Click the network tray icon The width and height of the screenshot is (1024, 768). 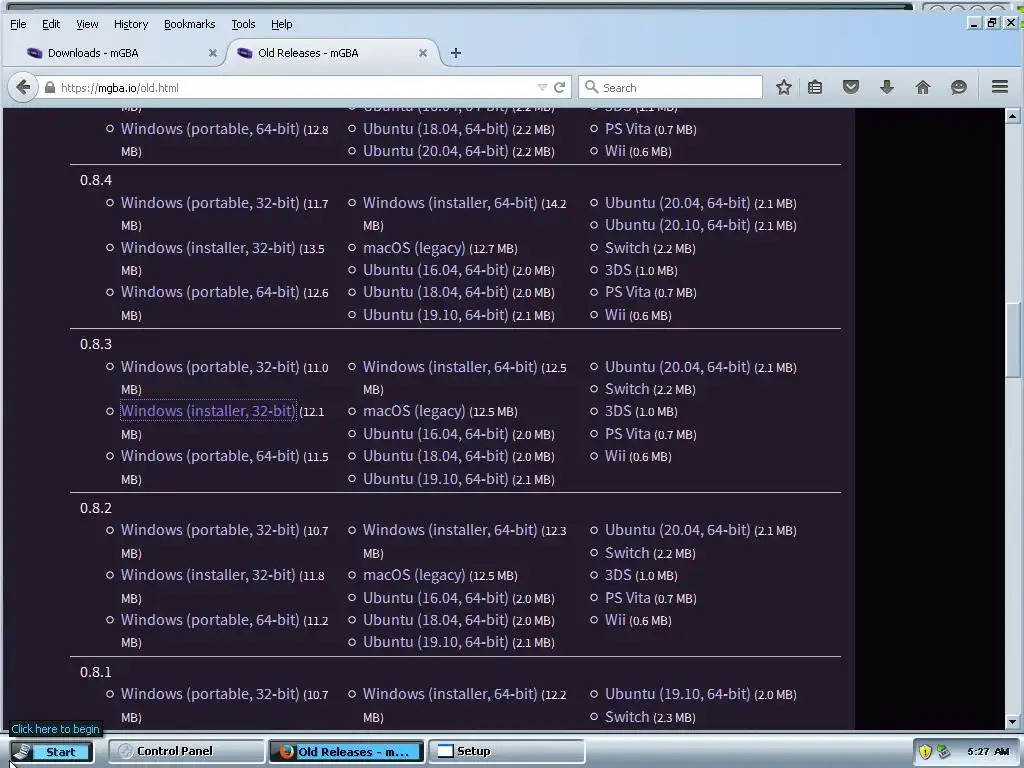coord(943,751)
